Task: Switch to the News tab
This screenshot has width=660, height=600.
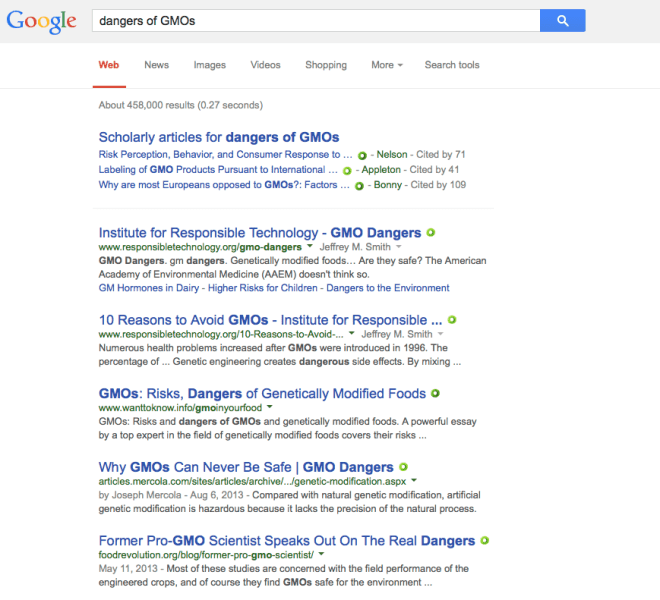Action: coord(157,65)
